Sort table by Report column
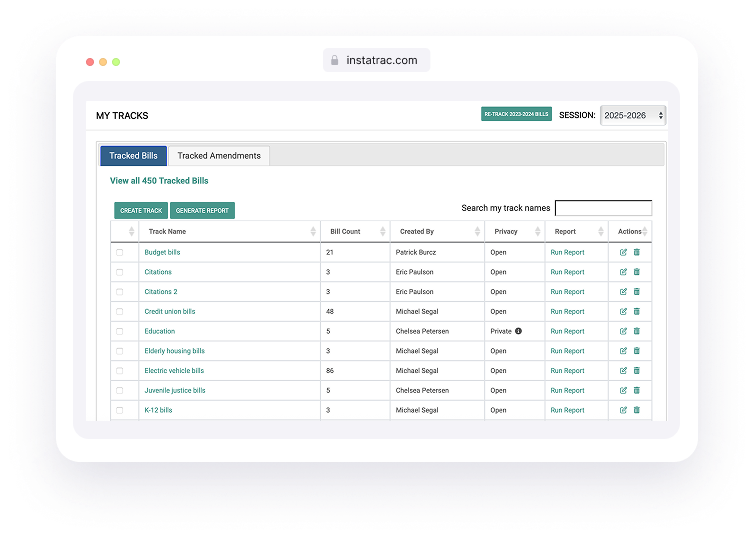The height and width of the screenshot is (538, 754). (577, 232)
